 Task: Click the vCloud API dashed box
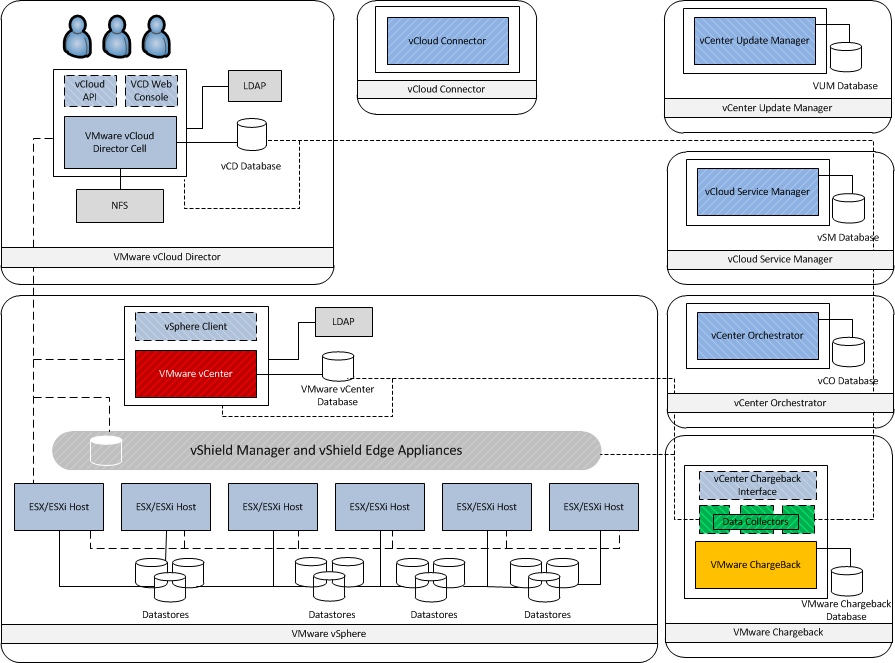[x=90, y=91]
